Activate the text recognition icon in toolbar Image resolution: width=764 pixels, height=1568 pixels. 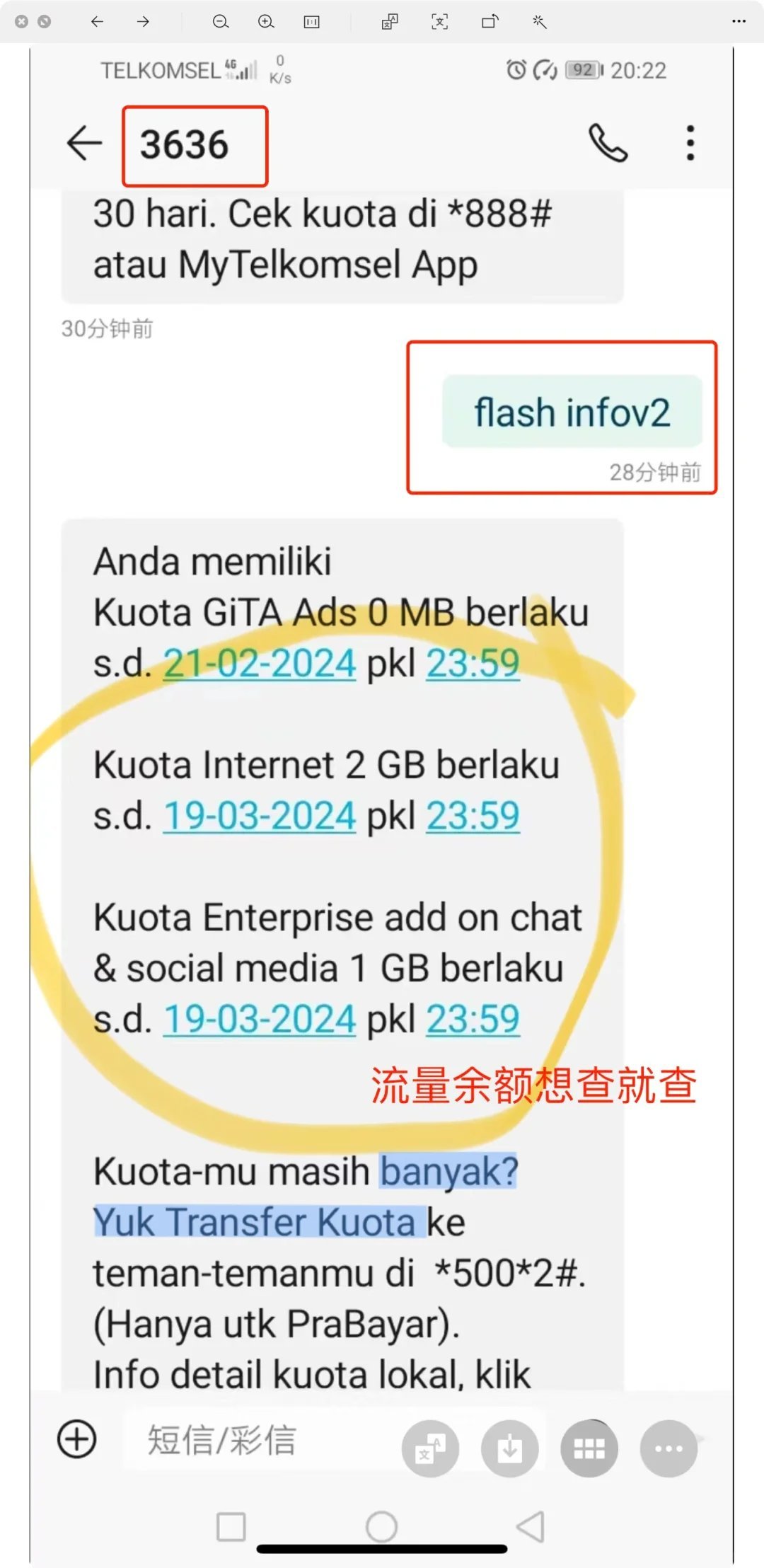point(439,22)
